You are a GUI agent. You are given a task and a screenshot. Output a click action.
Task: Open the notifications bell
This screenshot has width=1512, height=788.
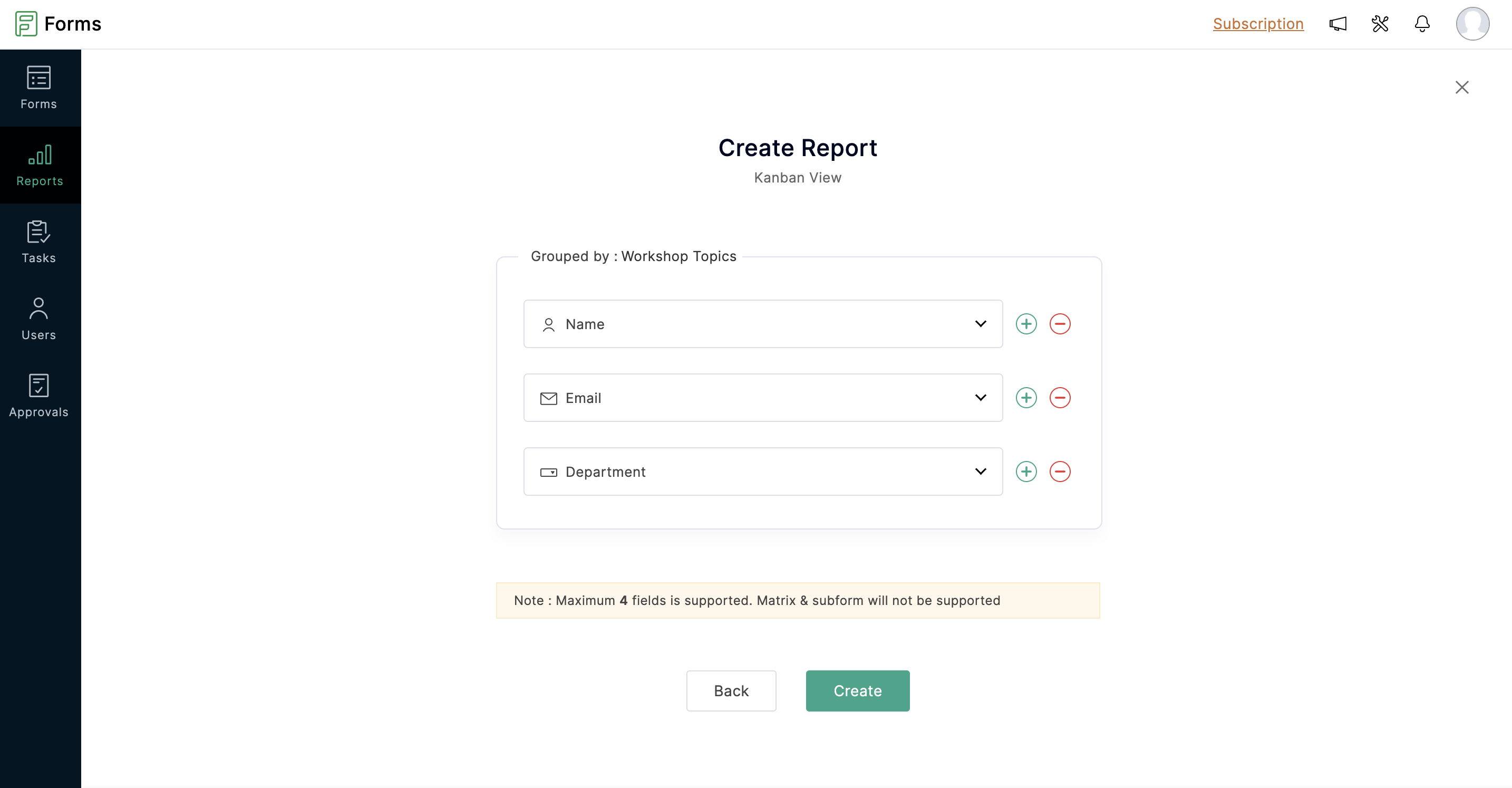tap(1422, 24)
